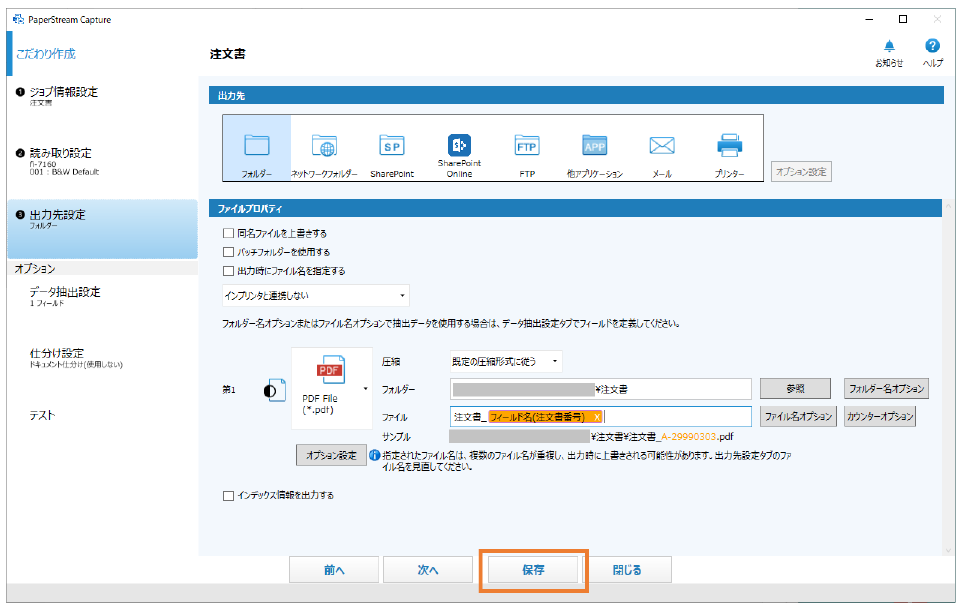Open ファイル名オプション button
This screenshot has width=961, height=609.
click(798, 417)
